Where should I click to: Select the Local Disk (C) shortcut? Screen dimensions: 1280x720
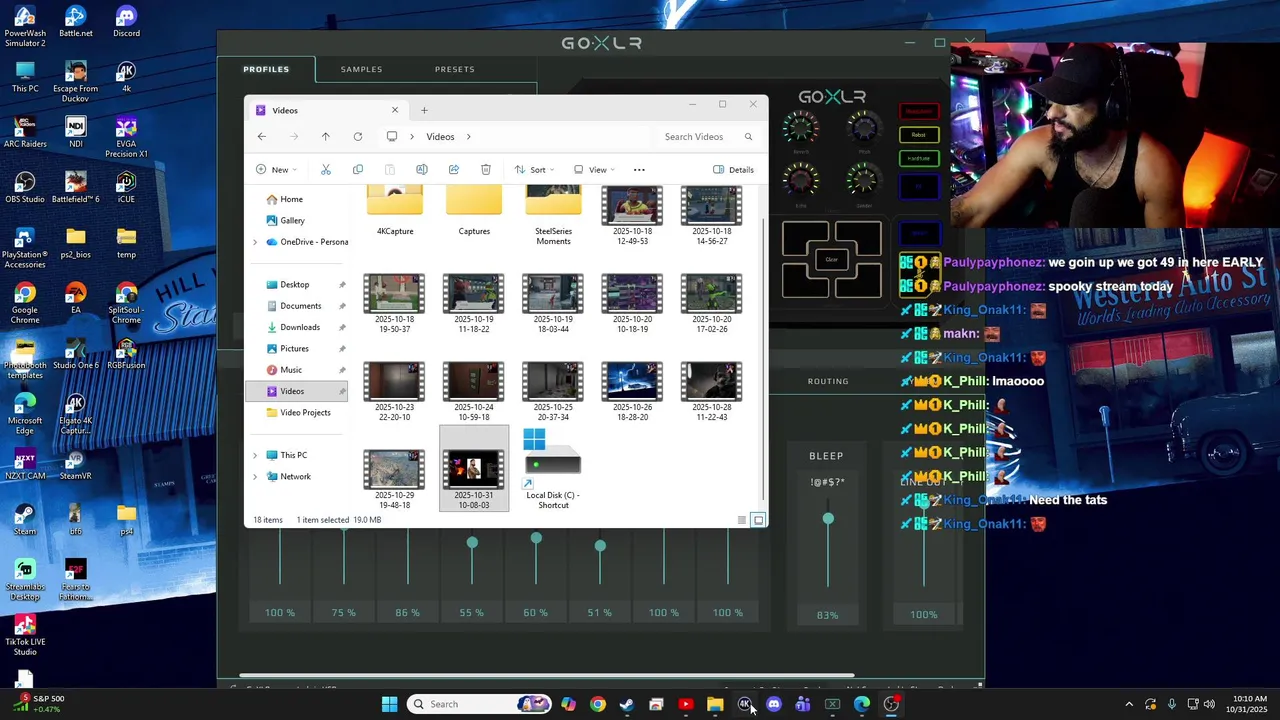553,470
